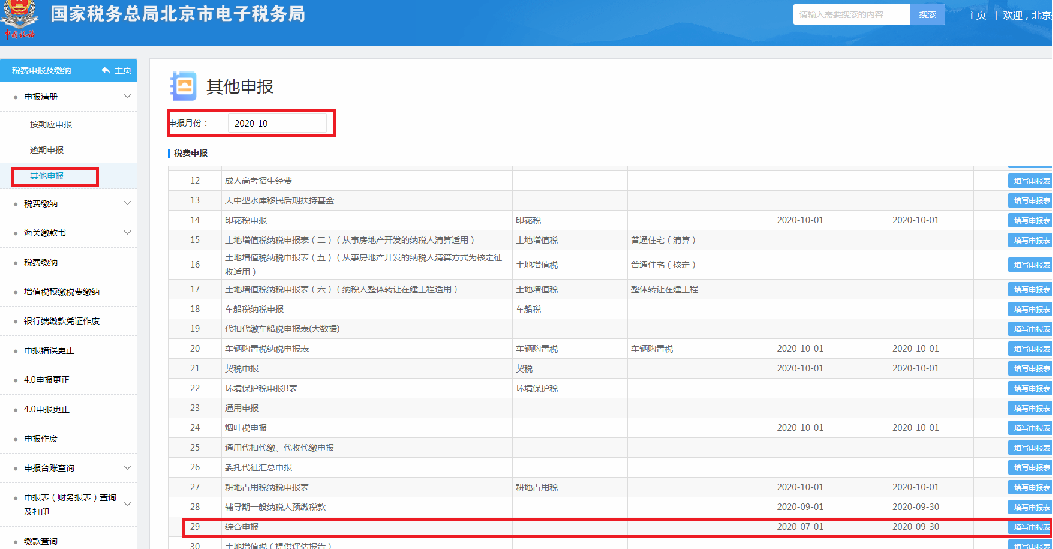Click 填写申报表 for row 18 车船税

click(1032, 309)
